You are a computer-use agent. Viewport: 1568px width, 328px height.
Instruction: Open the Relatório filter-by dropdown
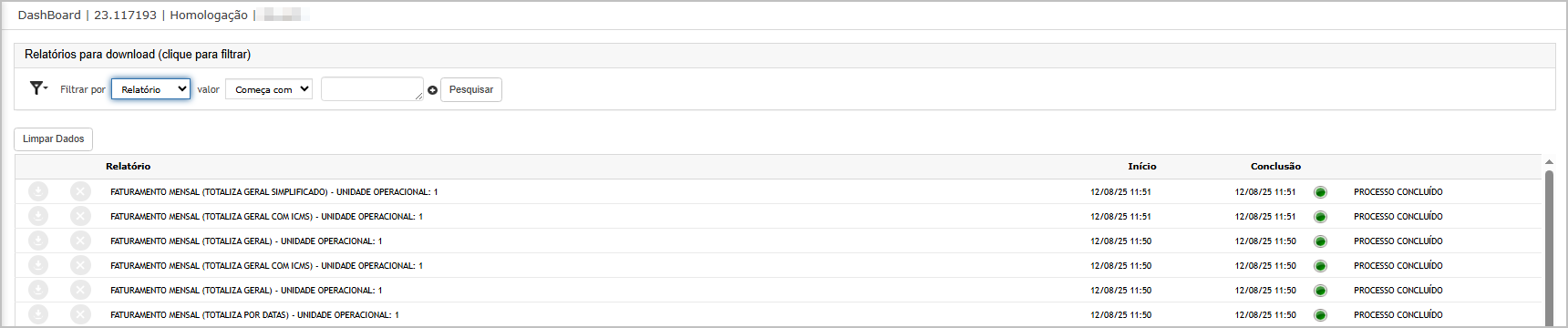151,89
